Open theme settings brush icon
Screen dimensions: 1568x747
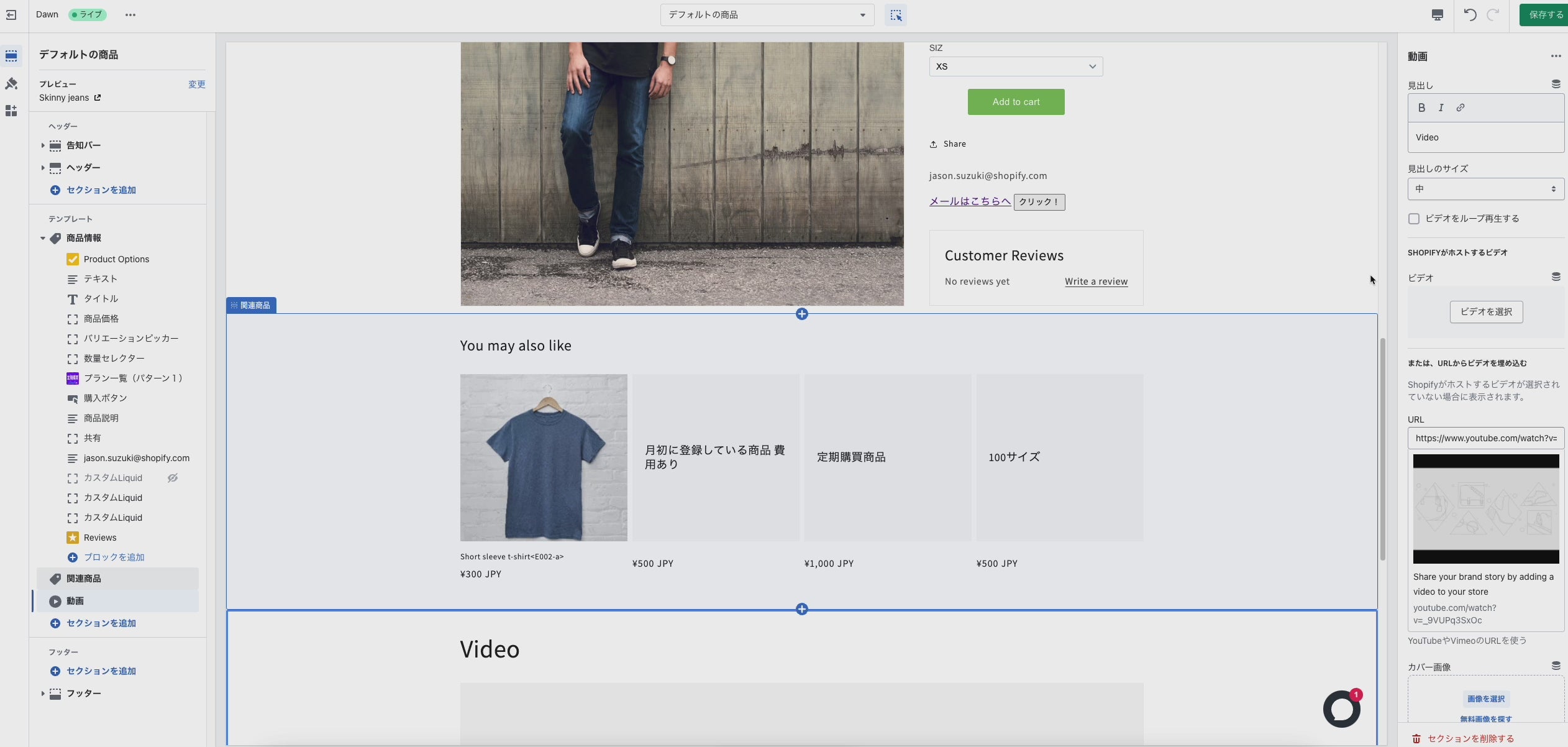click(x=11, y=83)
